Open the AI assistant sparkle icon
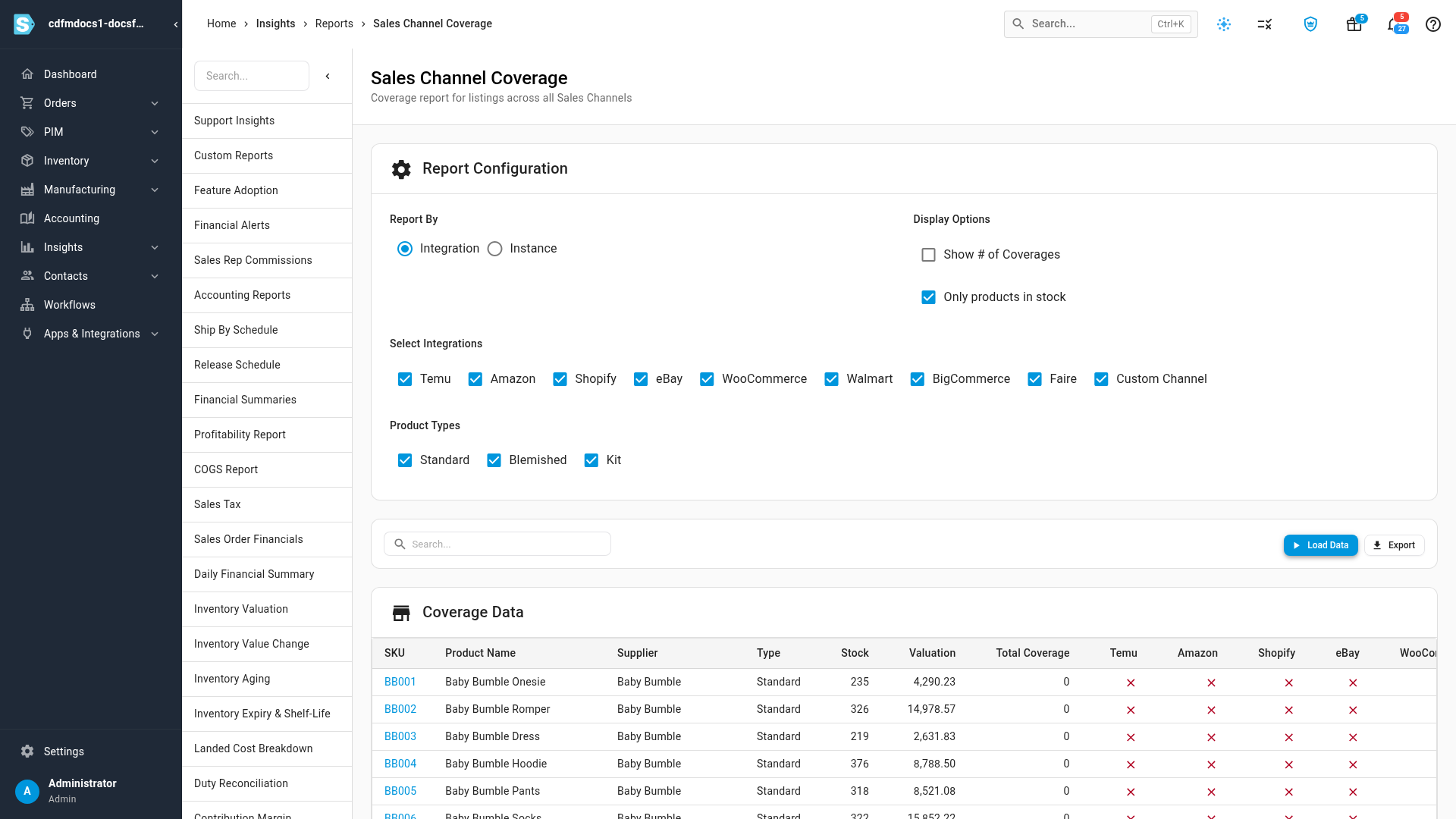 pyautogui.click(x=1224, y=24)
